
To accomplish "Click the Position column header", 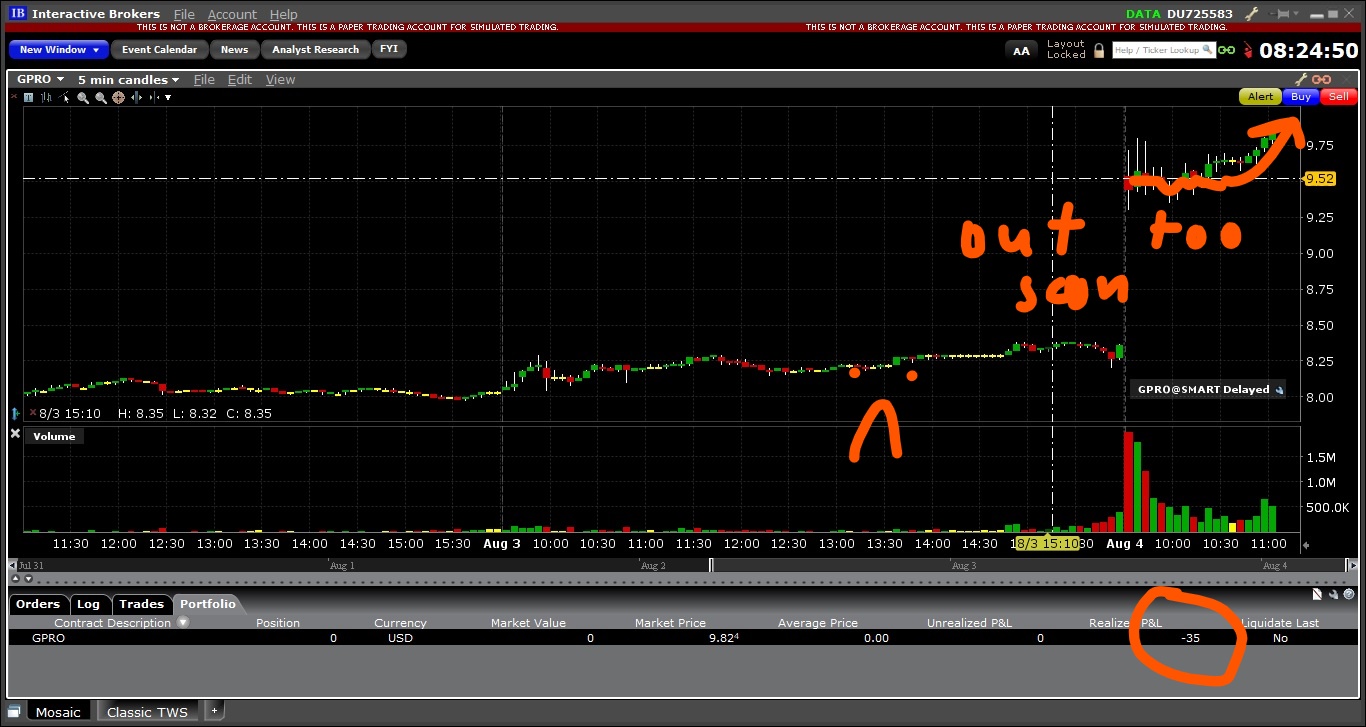I will click(x=278, y=622).
